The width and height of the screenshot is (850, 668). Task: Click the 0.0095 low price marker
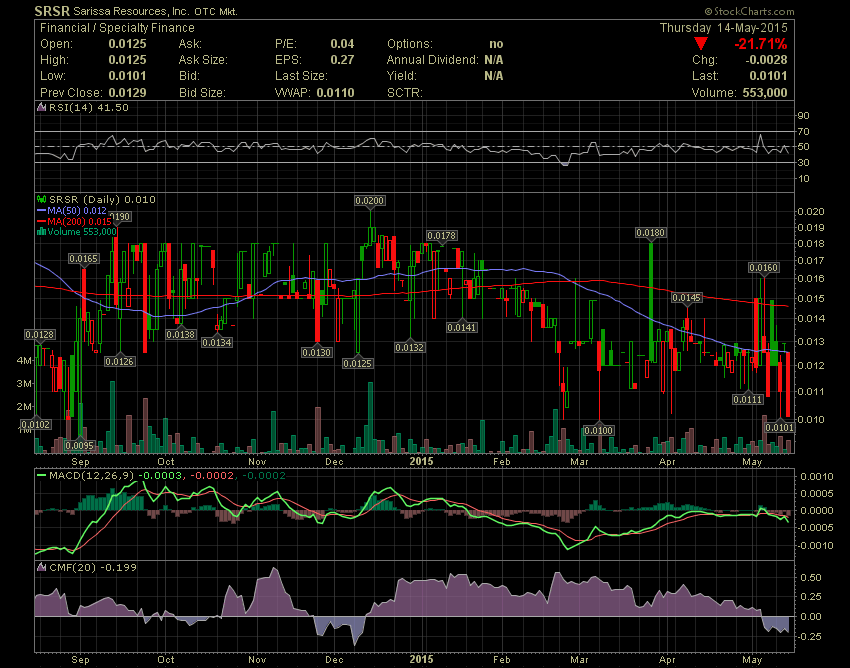click(x=80, y=446)
